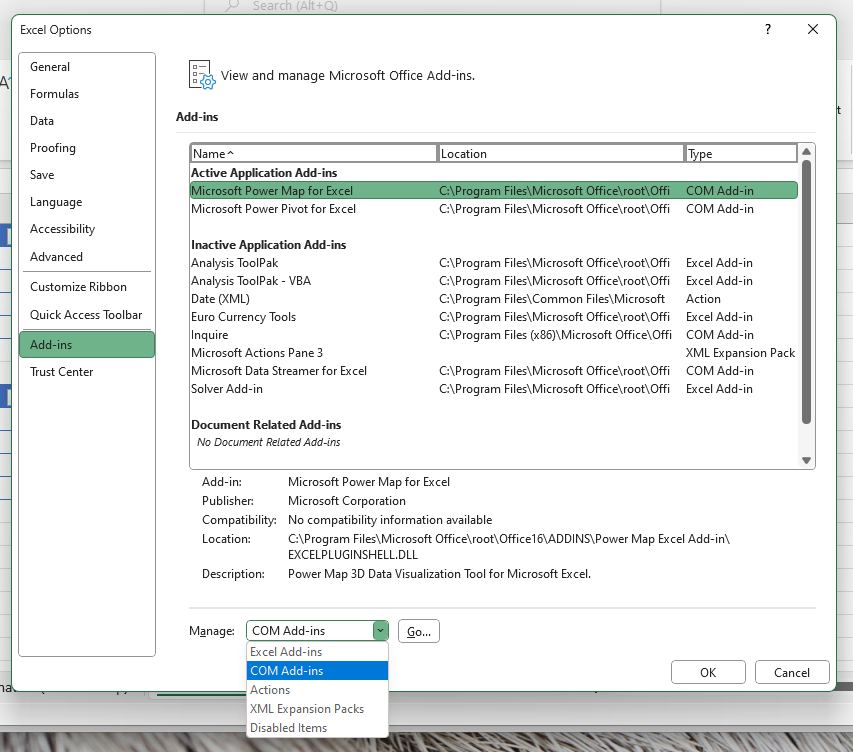The image size is (853, 752).
Task: Select Euro Currency Tools add-in
Action: pos(493,317)
